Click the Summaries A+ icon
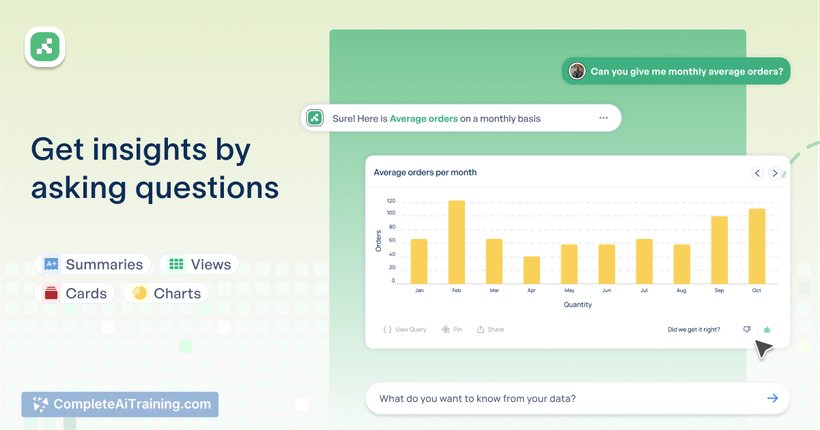 (x=51, y=264)
